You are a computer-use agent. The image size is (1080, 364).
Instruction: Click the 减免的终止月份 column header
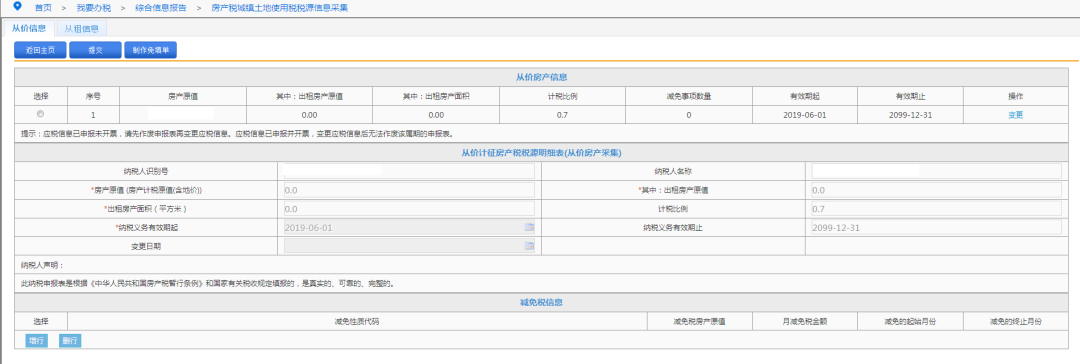[1015, 321]
